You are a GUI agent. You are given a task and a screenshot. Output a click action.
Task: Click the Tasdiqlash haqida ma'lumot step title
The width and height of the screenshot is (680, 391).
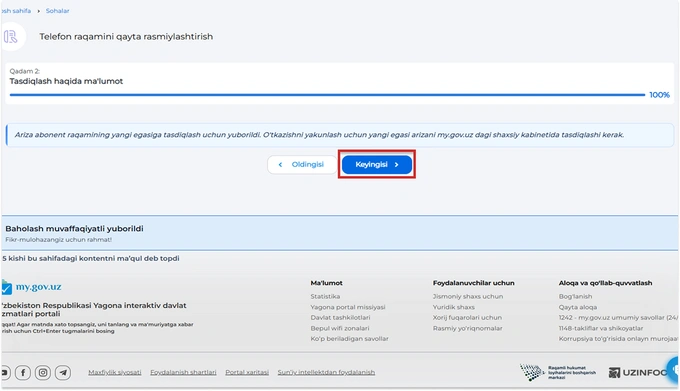click(66, 81)
